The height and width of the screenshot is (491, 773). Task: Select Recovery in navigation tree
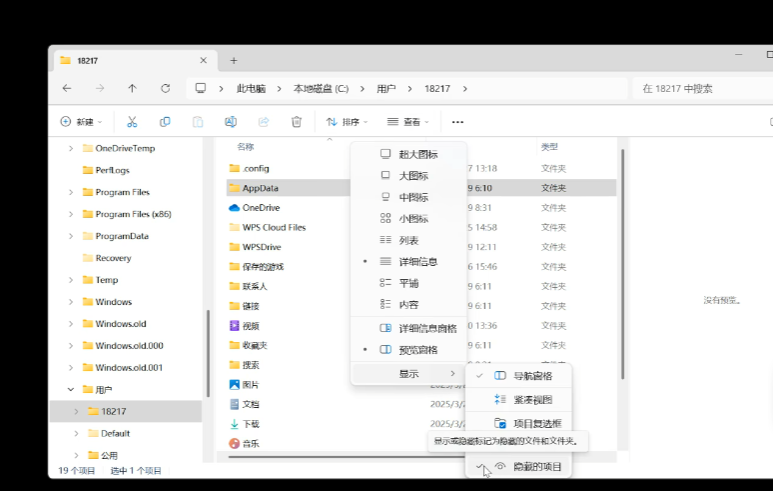coord(113,258)
